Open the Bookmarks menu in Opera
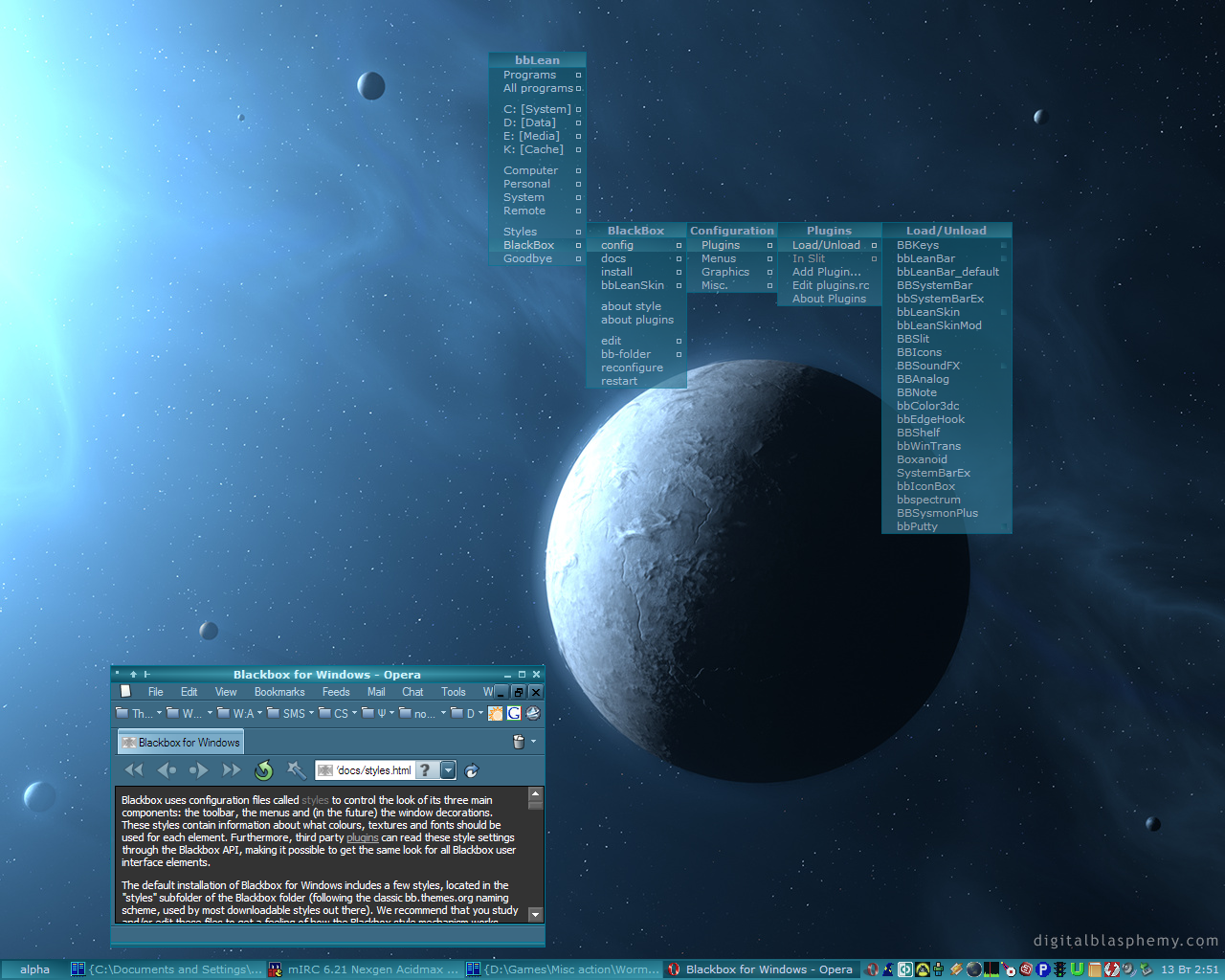1225x980 pixels. pyautogui.click(x=279, y=692)
